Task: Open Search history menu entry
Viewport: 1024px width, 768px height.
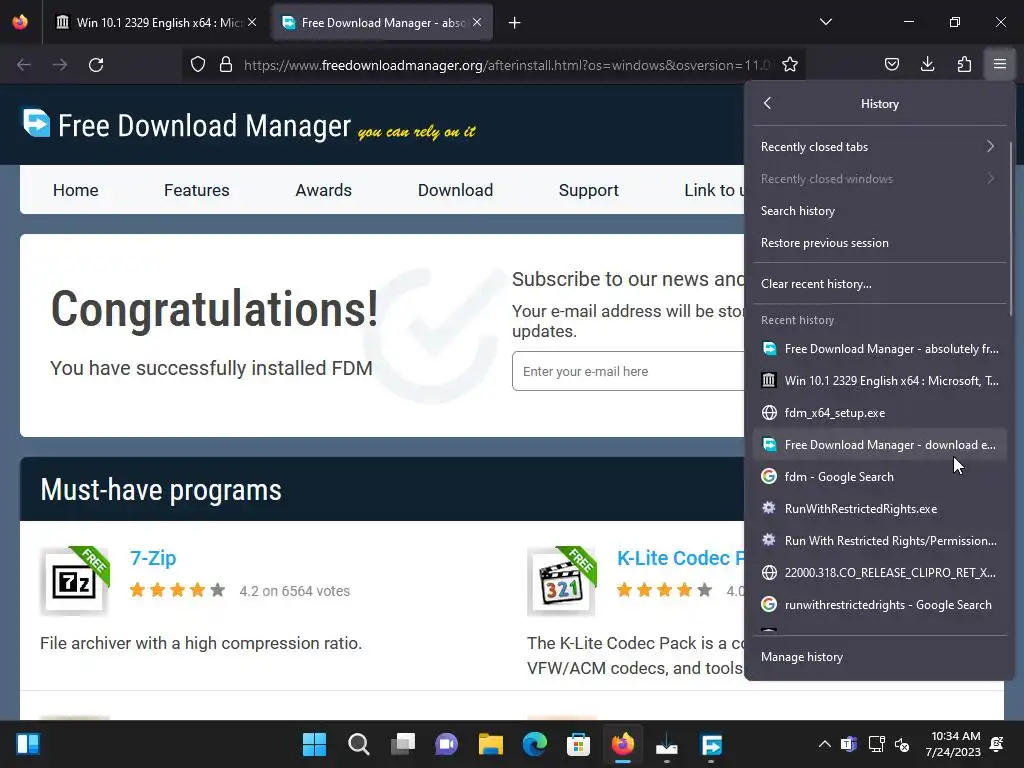Action: (879, 210)
